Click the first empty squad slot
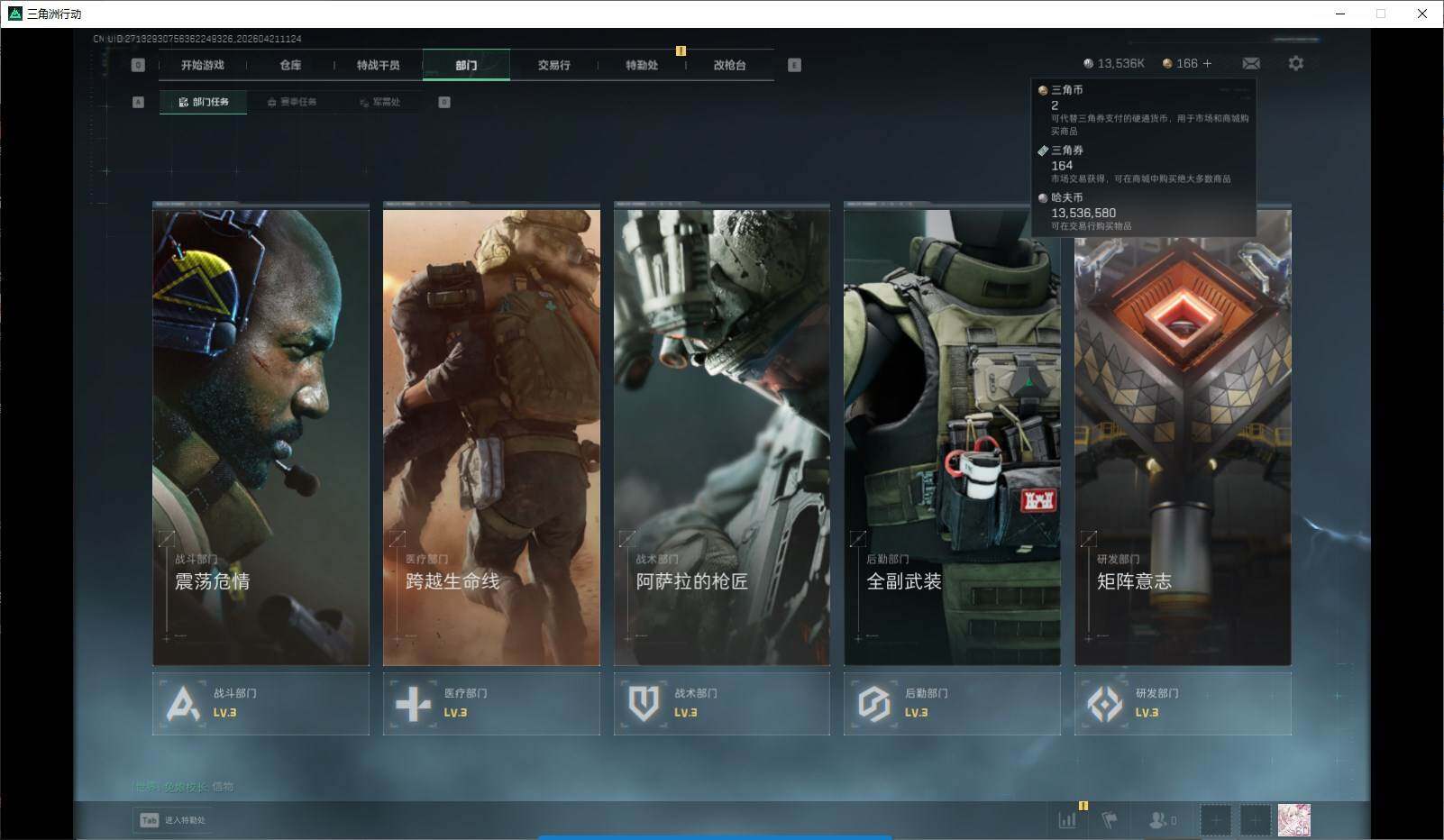Viewport: 1444px width, 840px height. [x=1215, y=820]
